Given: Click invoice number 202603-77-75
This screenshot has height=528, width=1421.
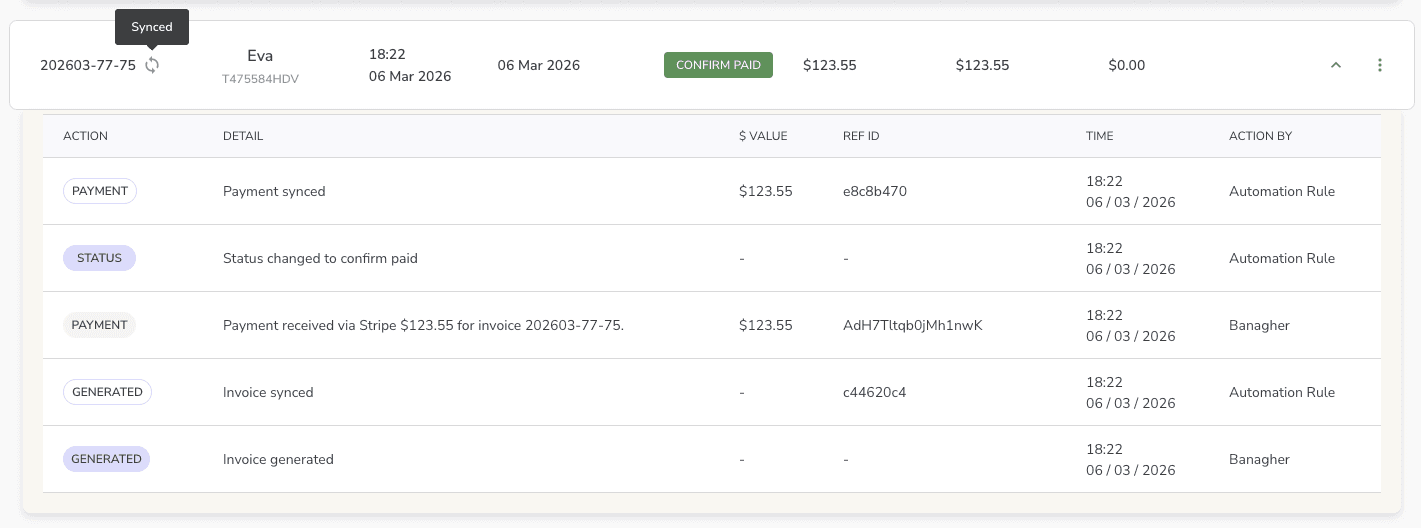Looking at the screenshot, I should (88, 66).
